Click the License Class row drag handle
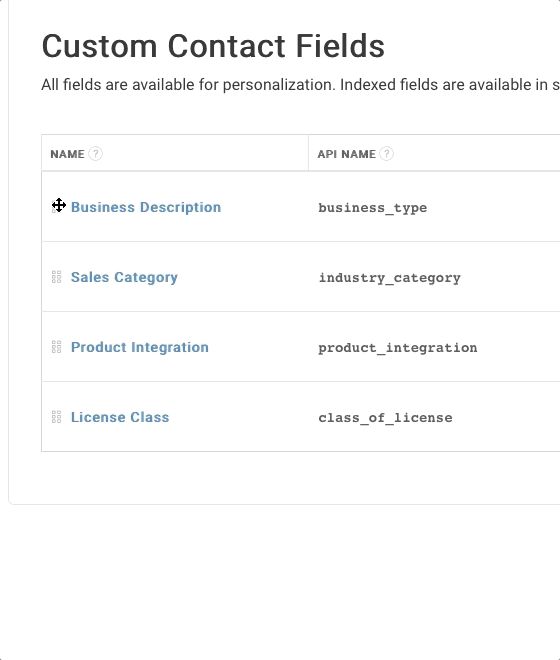Screen dimensions: 560x660 [x=57, y=417]
